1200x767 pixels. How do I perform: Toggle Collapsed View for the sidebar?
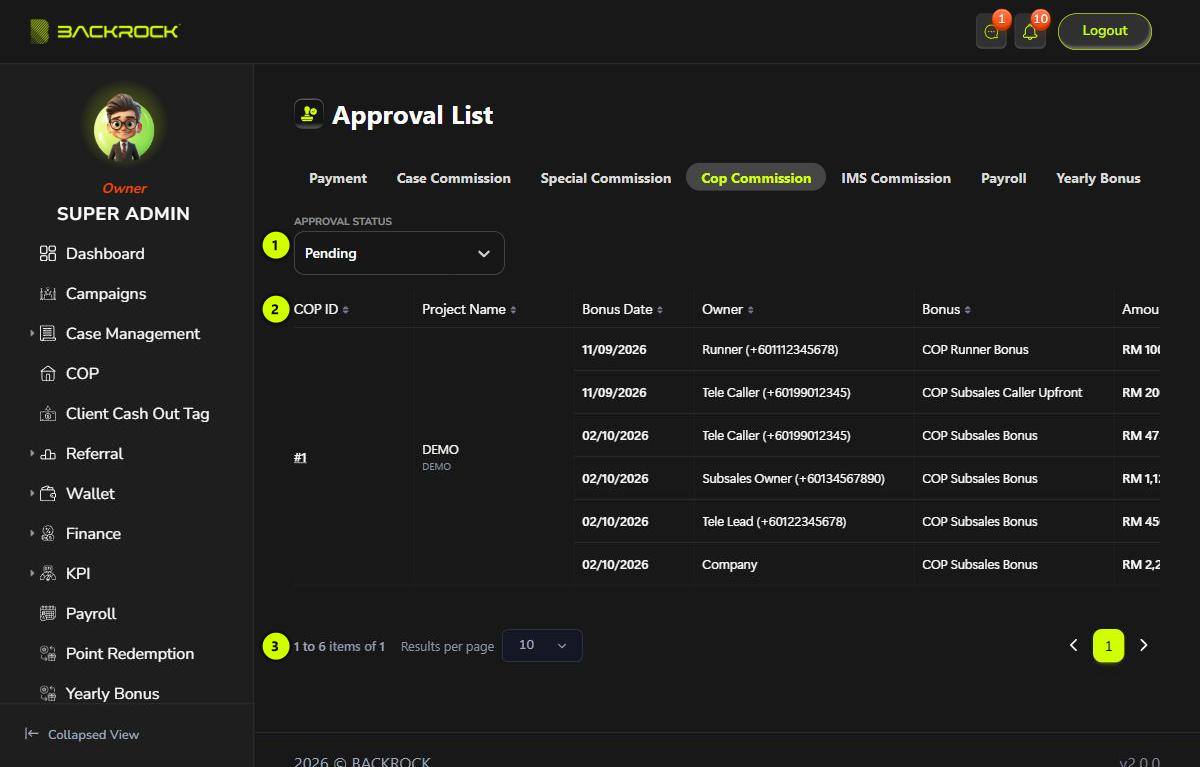pos(82,734)
